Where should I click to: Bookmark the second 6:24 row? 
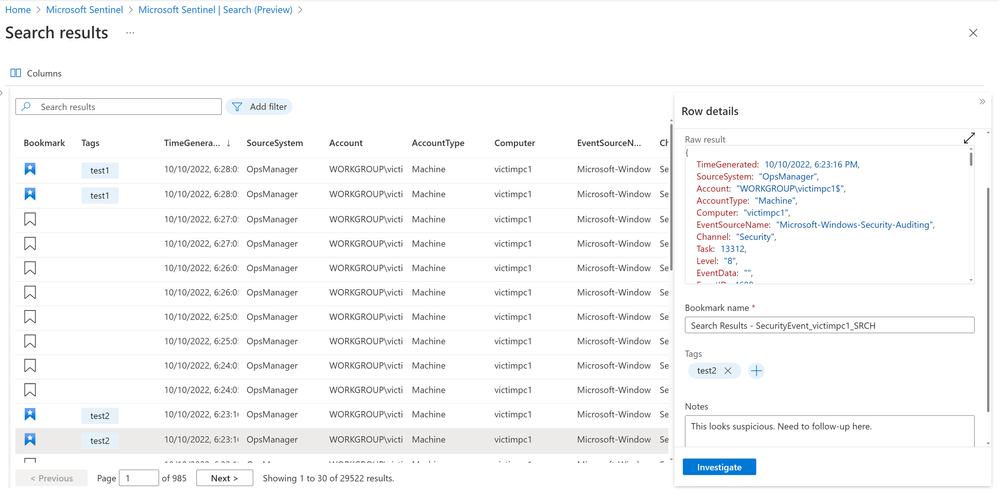coord(30,390)
